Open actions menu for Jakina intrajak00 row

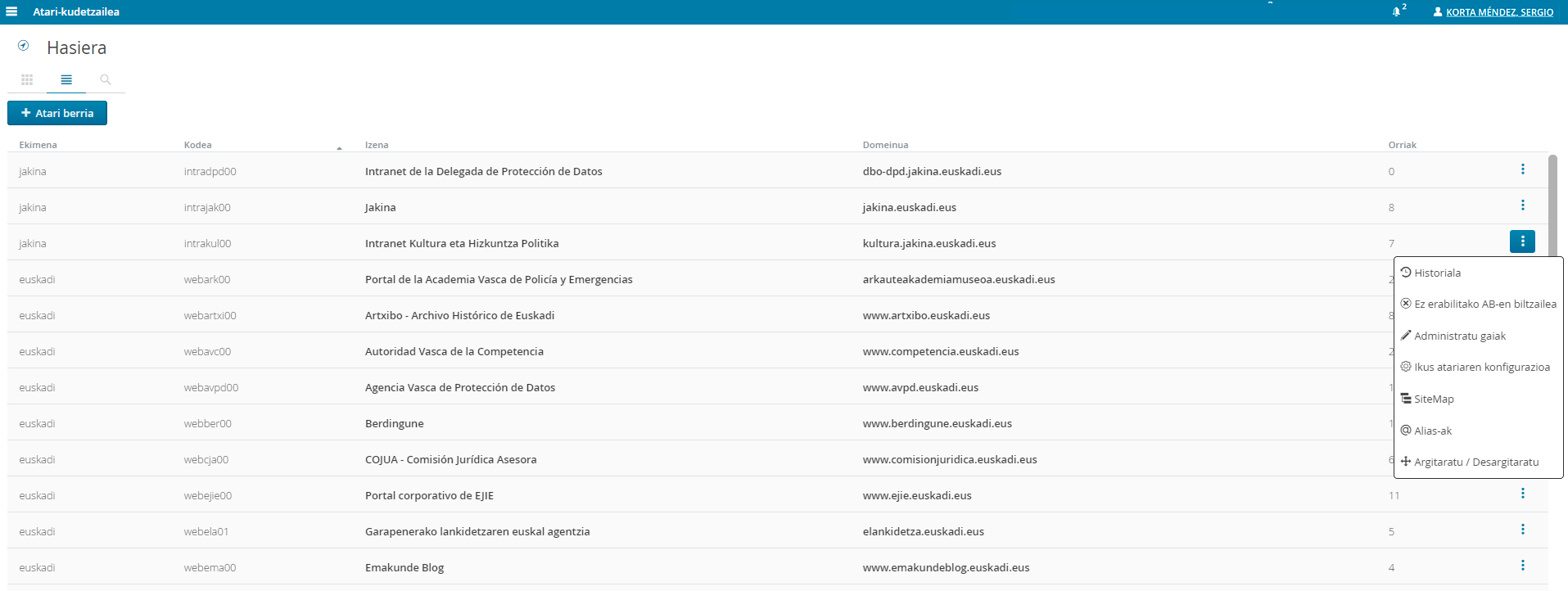point(1522,205)
